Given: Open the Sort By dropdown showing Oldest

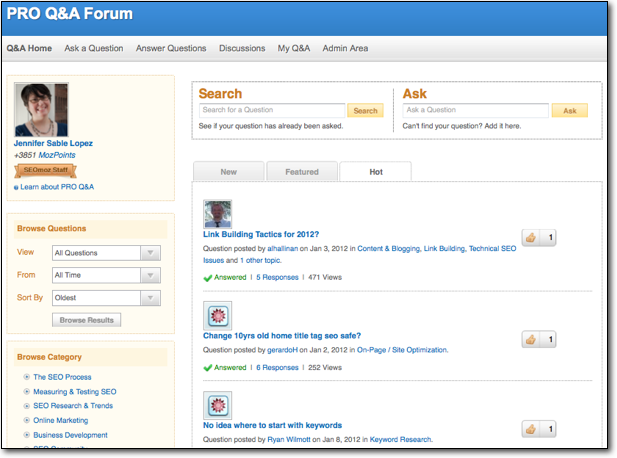Looking at the screenshot, I should [106, 297].
